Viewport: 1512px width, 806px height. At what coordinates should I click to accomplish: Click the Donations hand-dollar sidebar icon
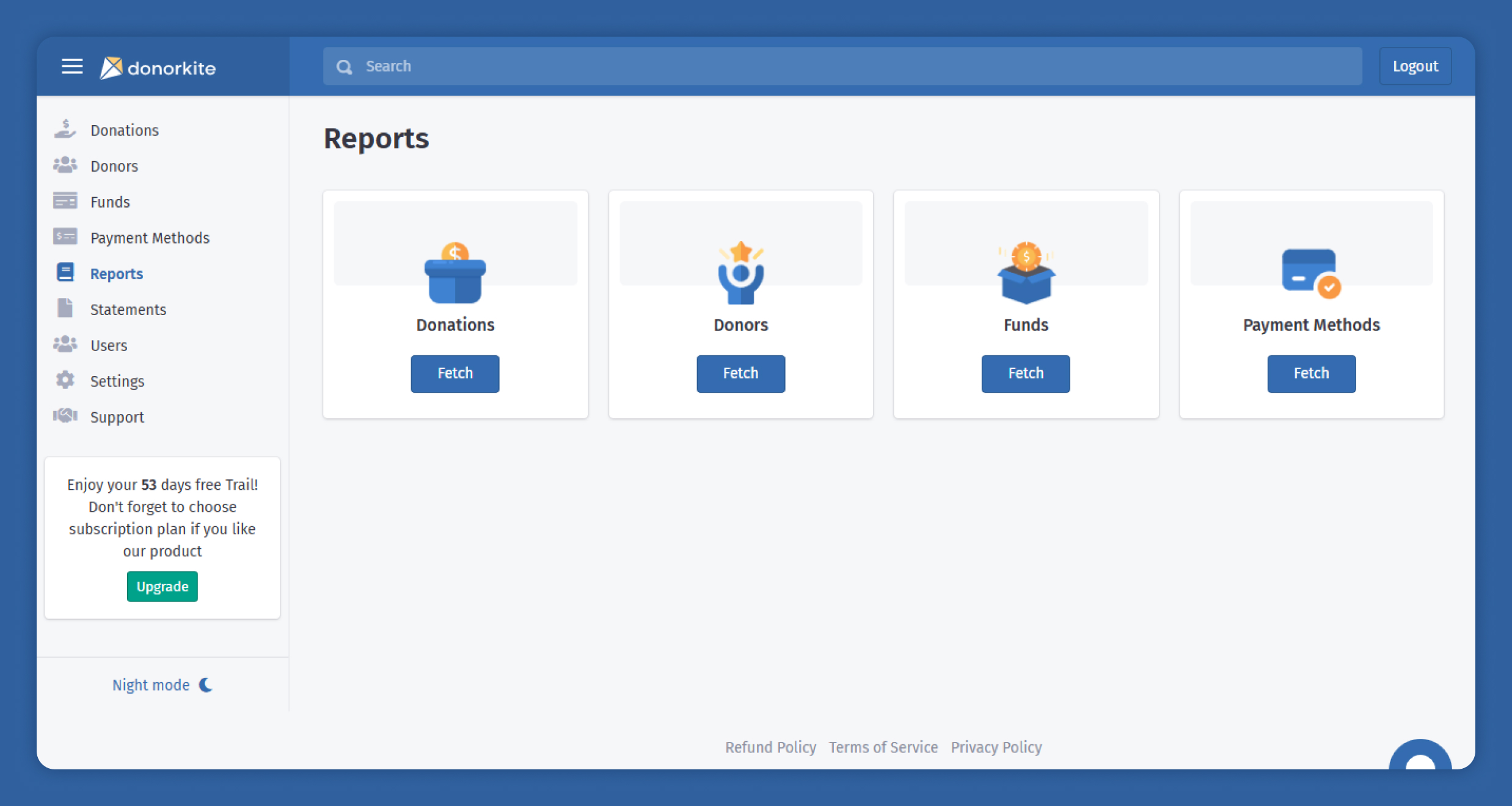tap(65, 129)
